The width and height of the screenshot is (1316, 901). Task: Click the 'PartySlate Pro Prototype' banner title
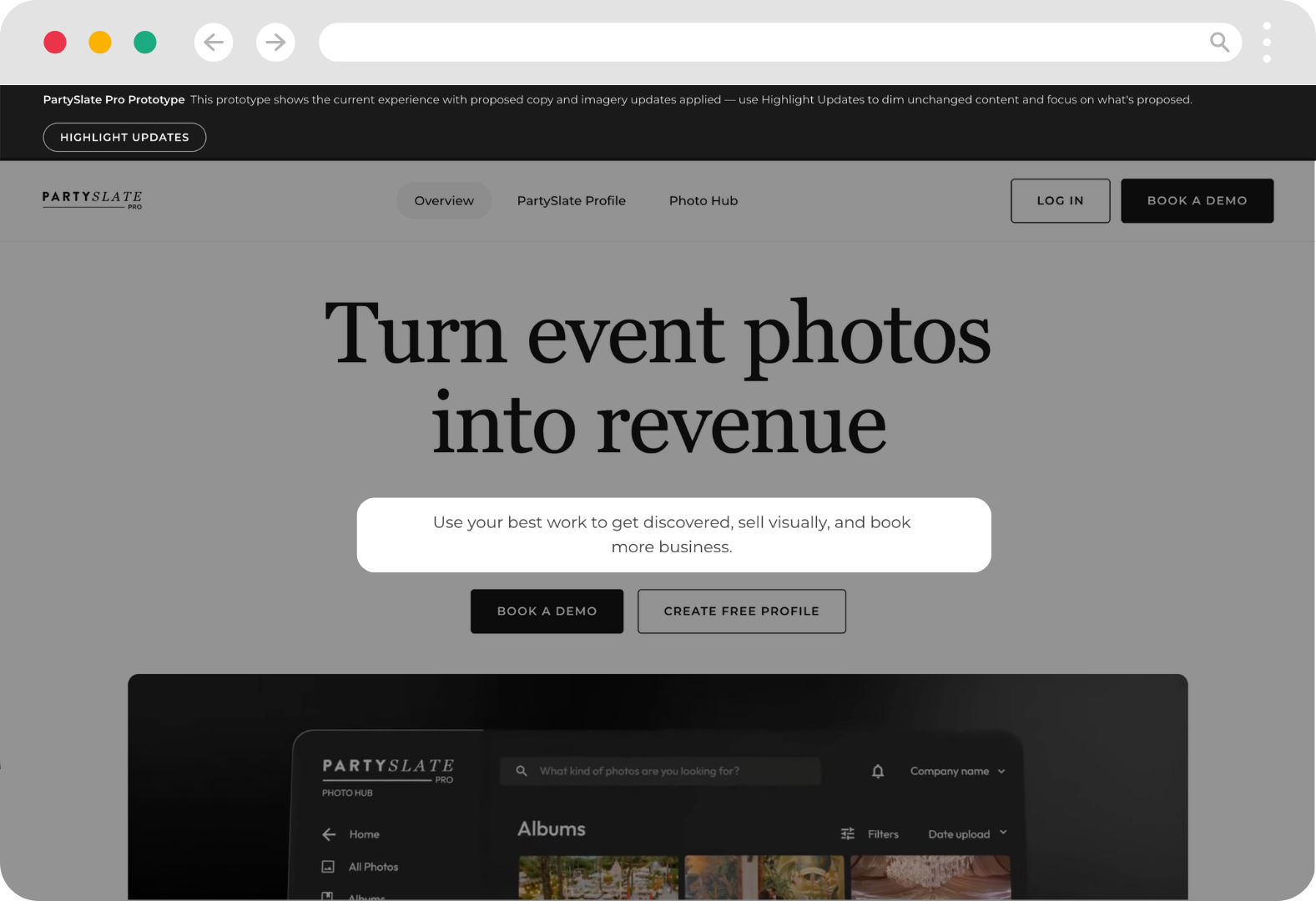[x=114, y=99]
